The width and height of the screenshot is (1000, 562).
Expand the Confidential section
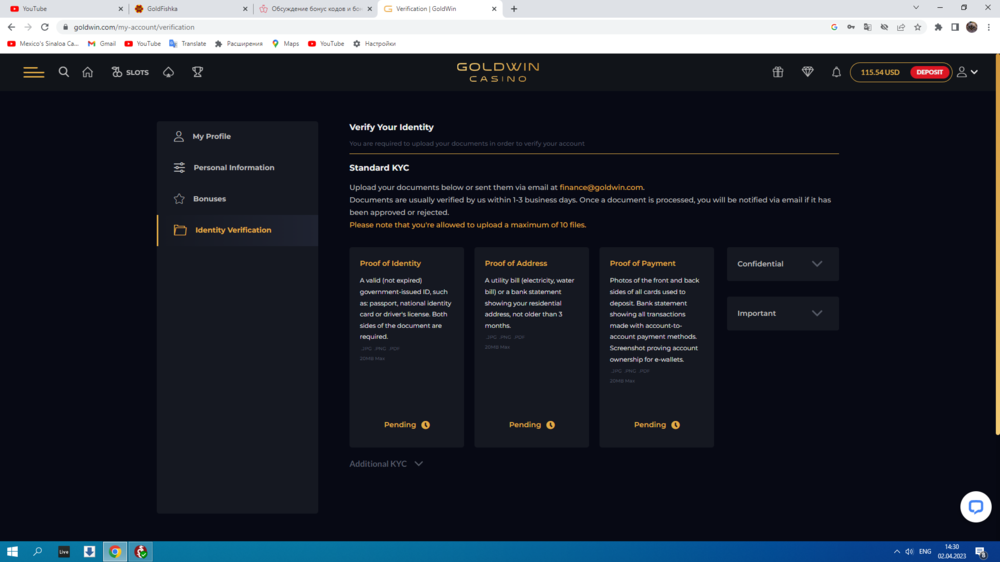[782, 264]
